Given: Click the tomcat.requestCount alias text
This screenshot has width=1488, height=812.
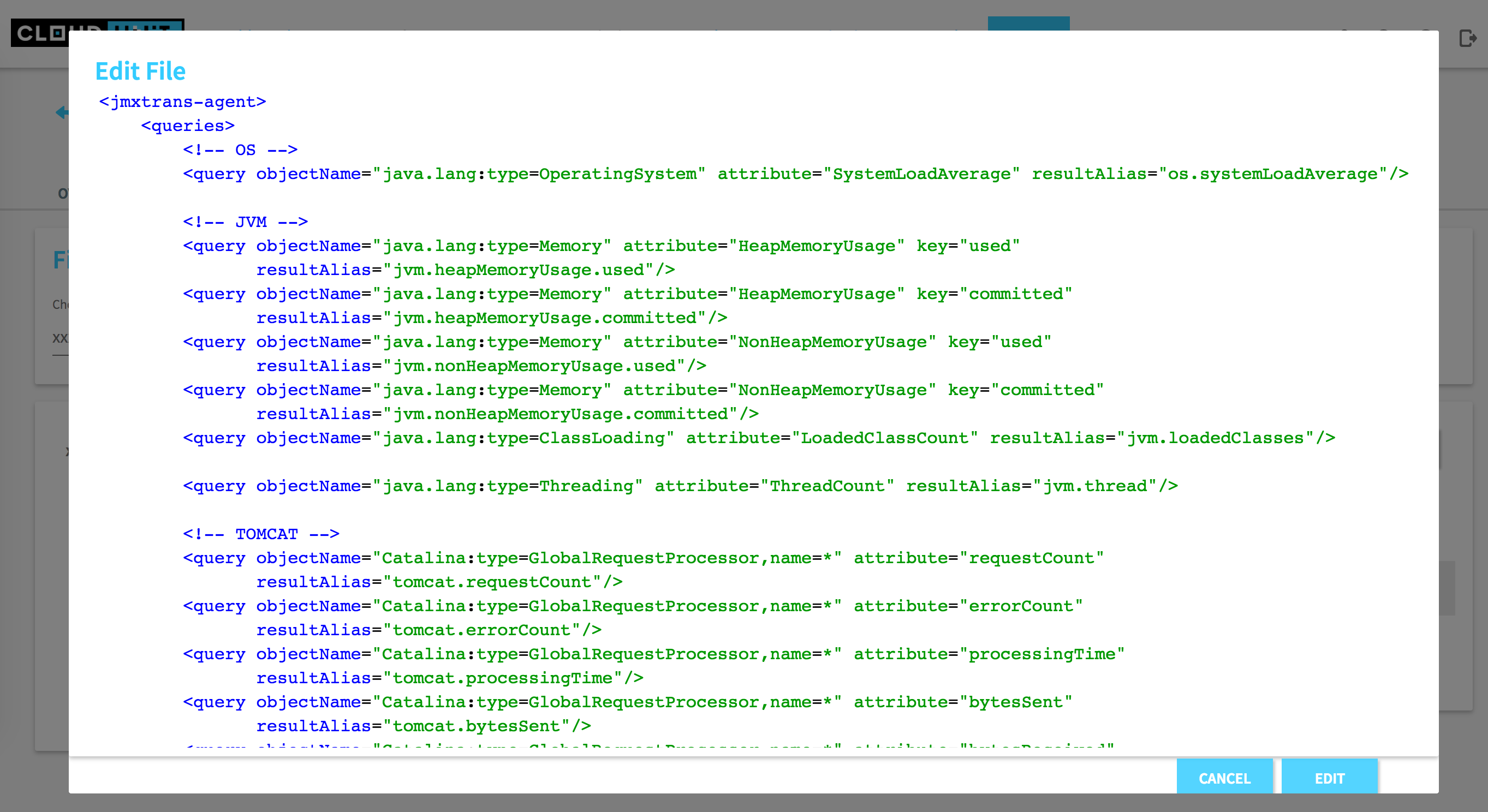Looking at the screenshot, I should [492, 582].
